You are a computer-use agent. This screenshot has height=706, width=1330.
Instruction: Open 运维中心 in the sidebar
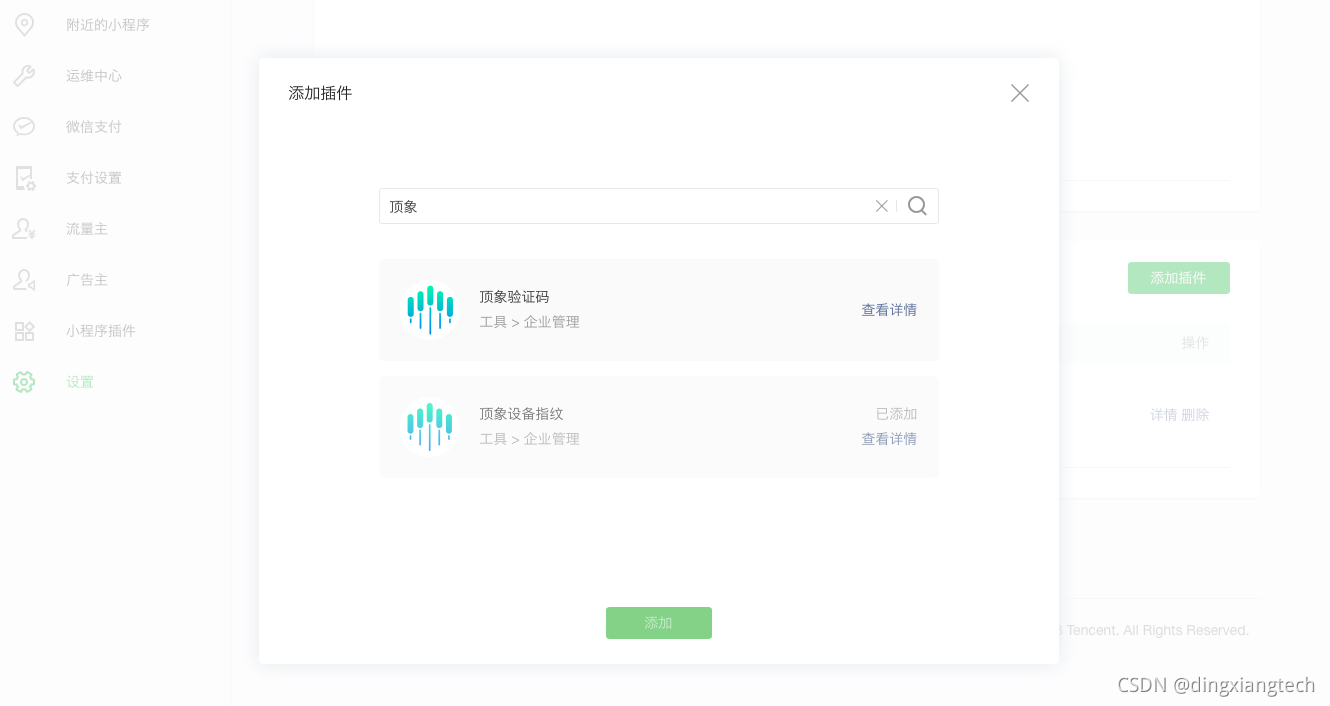click(x=94, y=76)
